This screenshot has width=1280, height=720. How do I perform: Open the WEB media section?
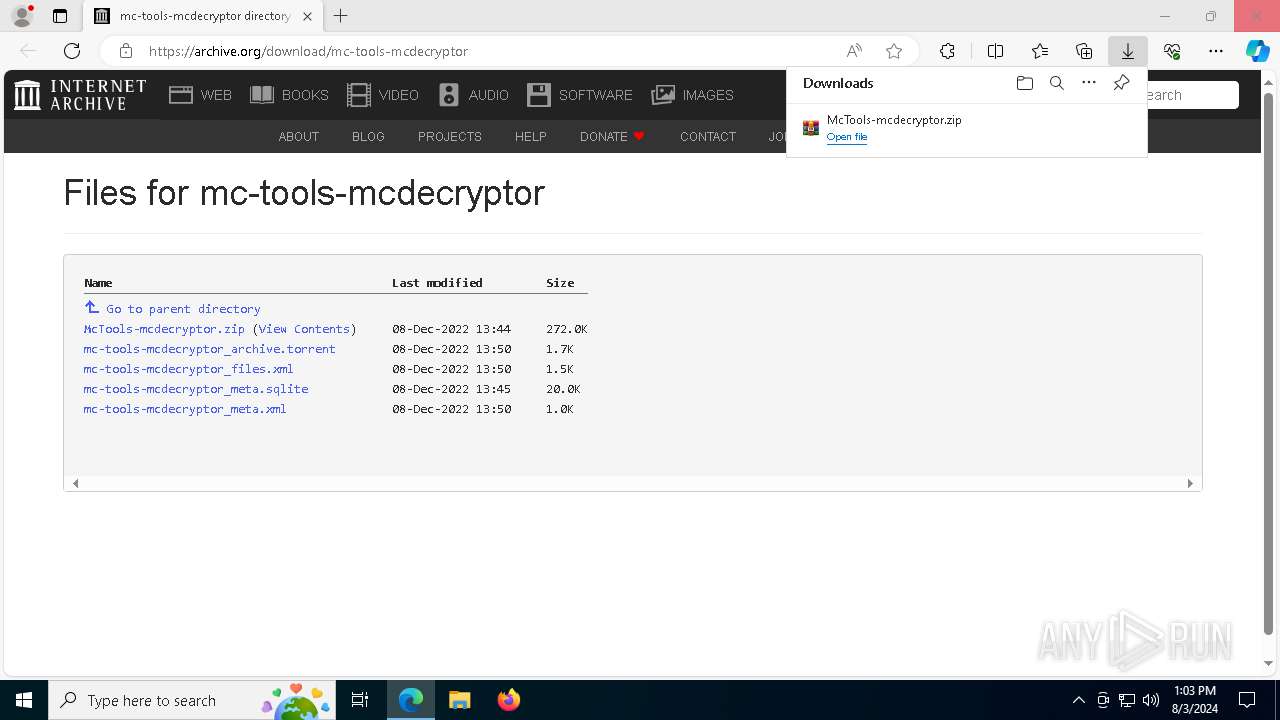pos(200,95)
